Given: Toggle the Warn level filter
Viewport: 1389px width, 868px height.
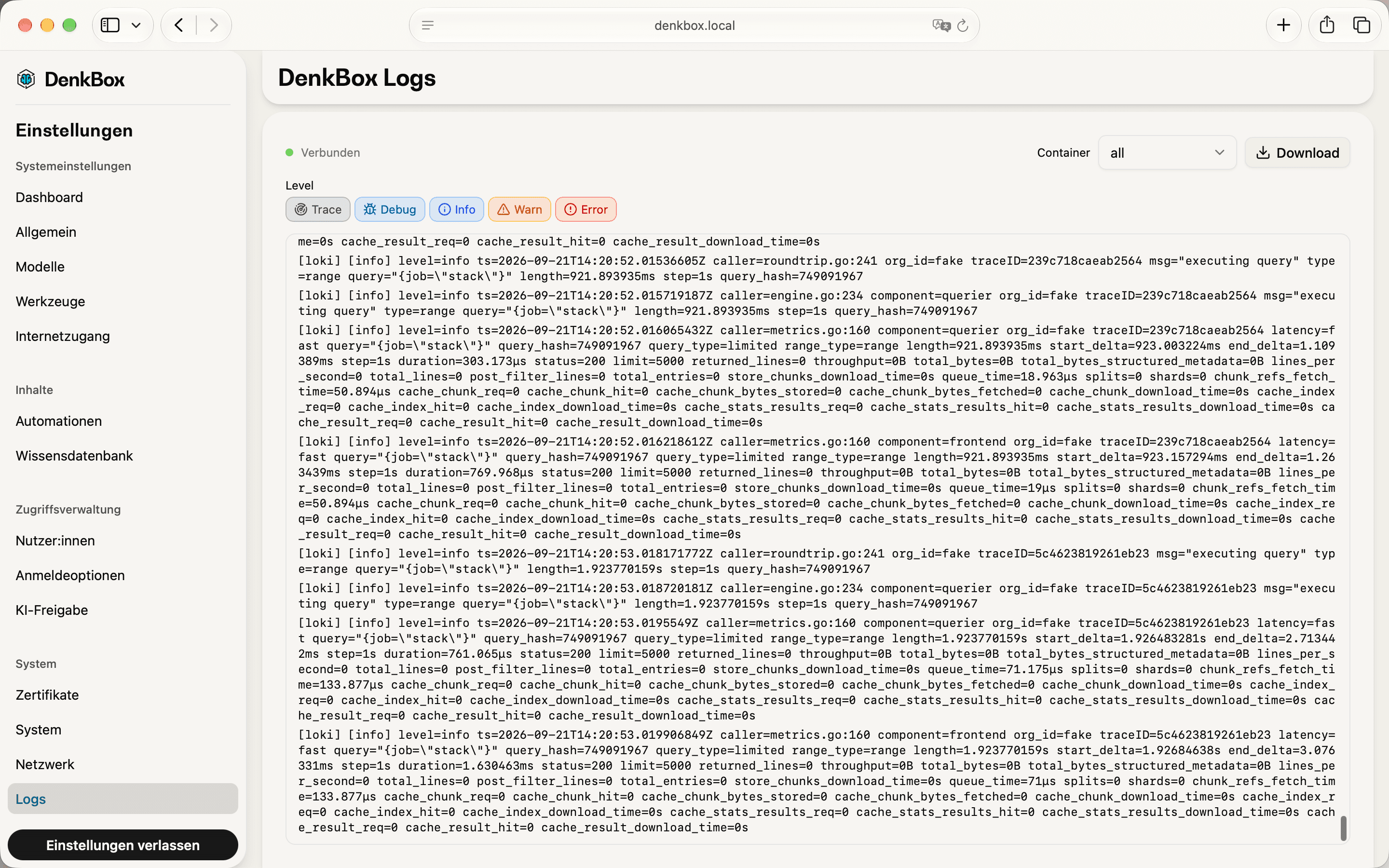Looking at the screenshot, I should [x=519, y=210].
